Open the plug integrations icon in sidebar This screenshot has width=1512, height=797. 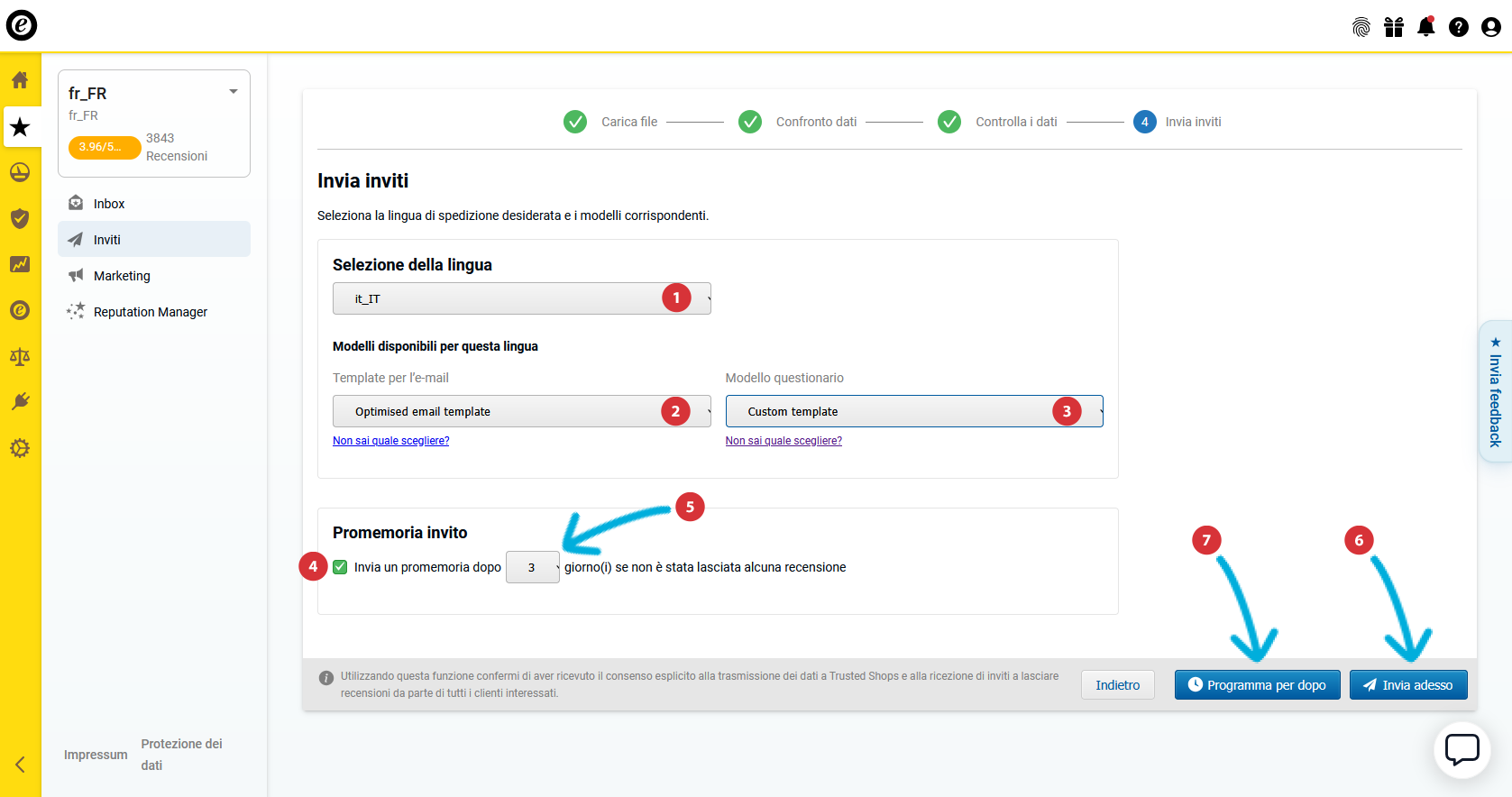(20, 402)
